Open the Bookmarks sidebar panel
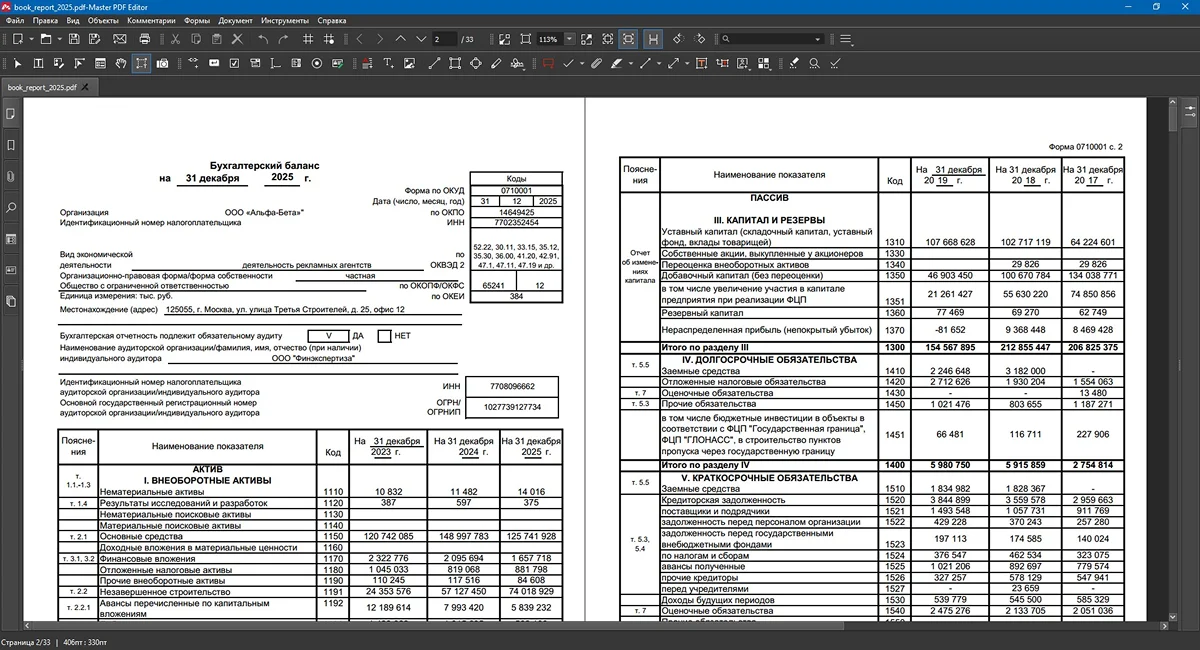Screen dimensions: 1200x650 11,145
